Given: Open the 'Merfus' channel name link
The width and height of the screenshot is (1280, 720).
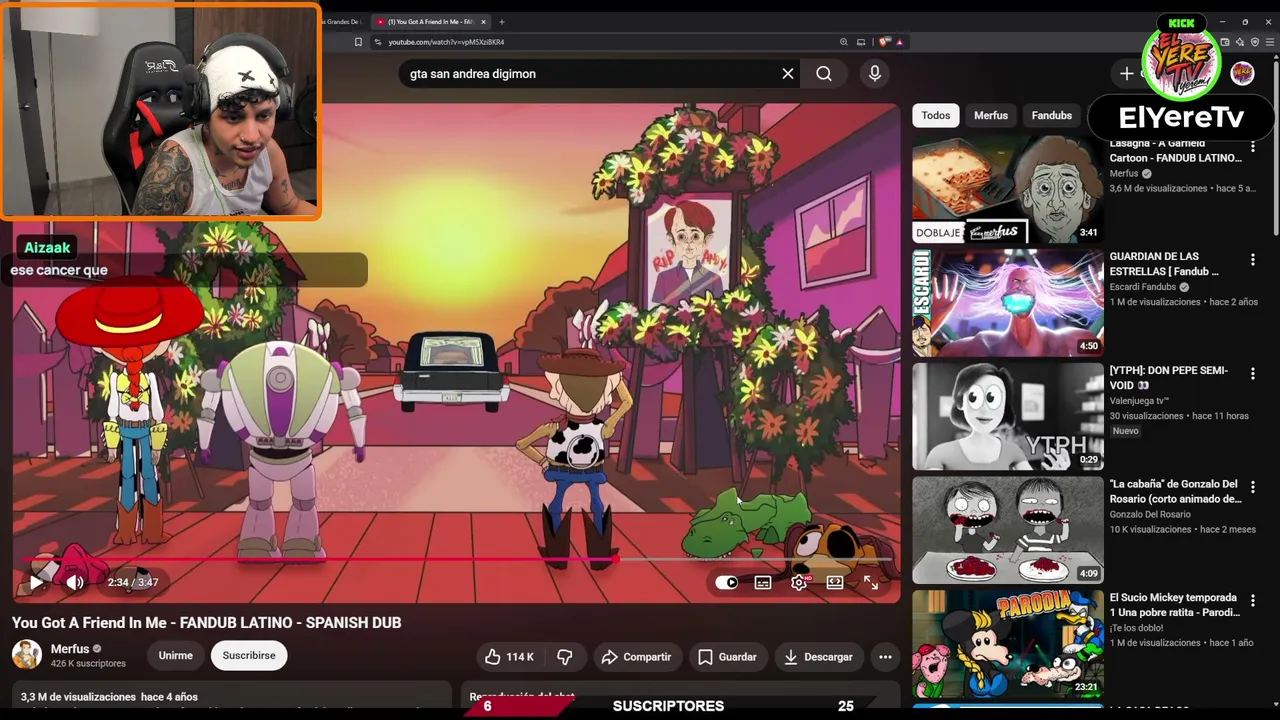Looking at the screenshot, I should coord(70,649).
